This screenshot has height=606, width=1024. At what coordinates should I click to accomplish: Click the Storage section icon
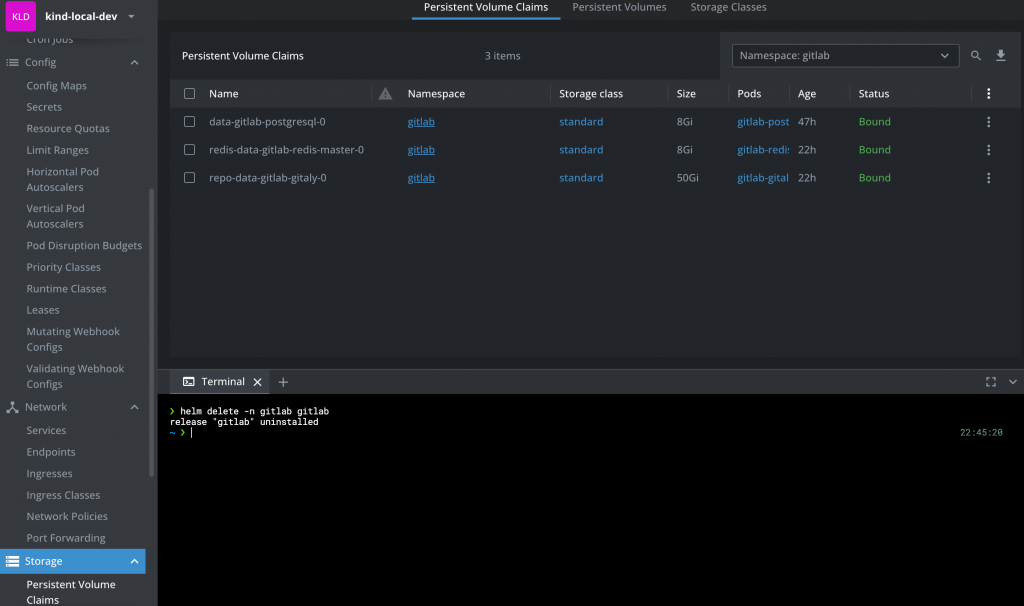point(12,562)
